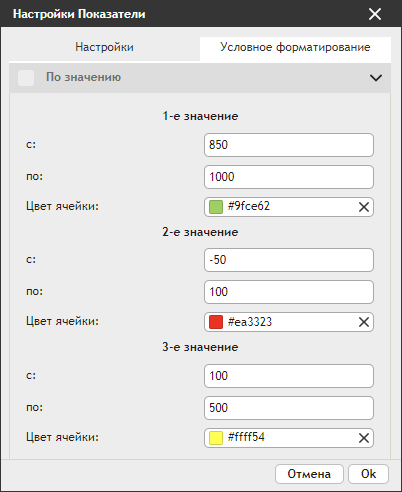
Task: Click the По значению label
Action: tap(83, 77)
